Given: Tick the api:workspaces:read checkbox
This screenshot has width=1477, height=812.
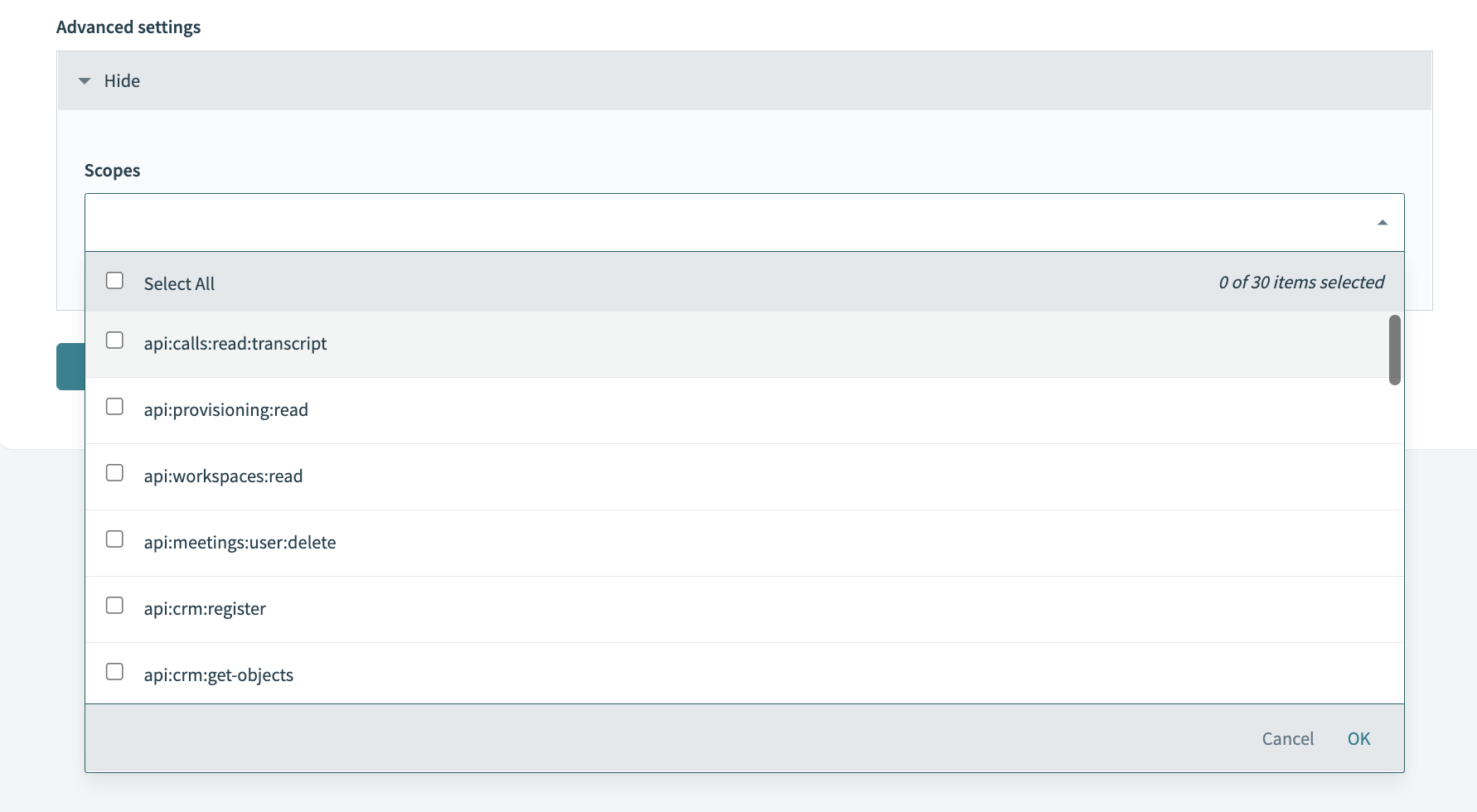Looking at the screenshot, I should [115, 473].
